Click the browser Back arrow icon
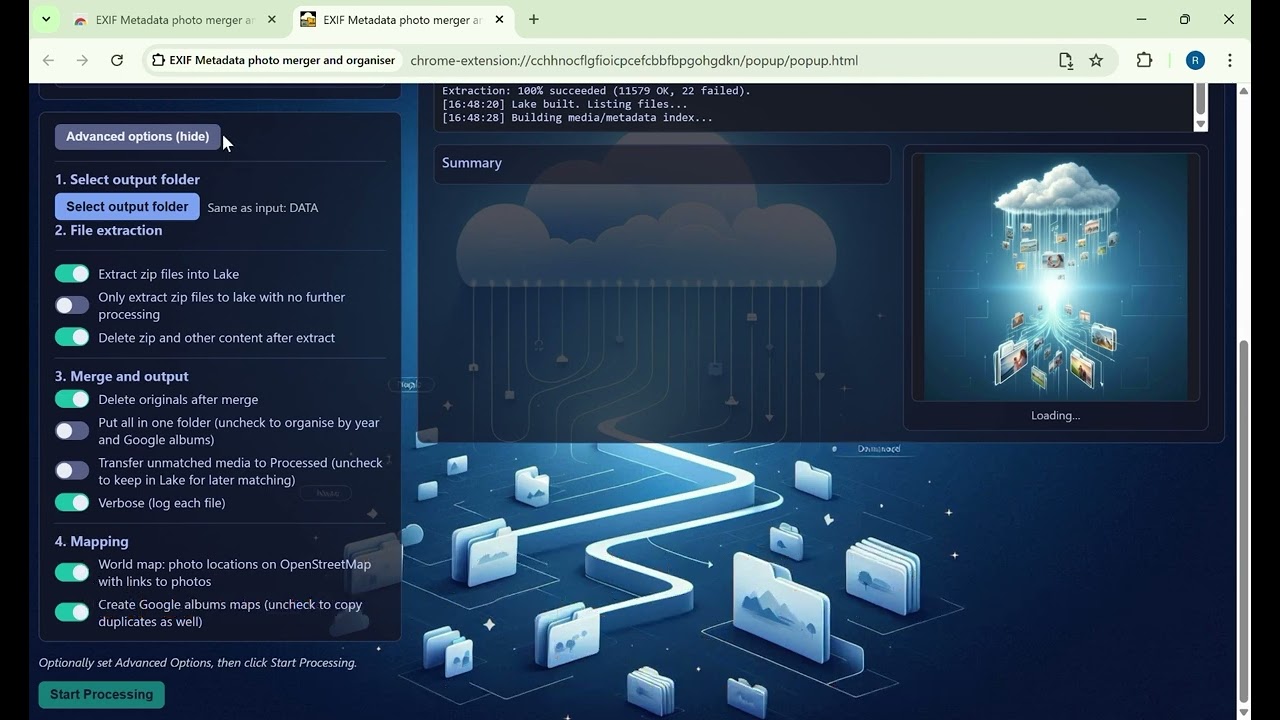Screen dimensions: 1280x720 tap(48, 60)
